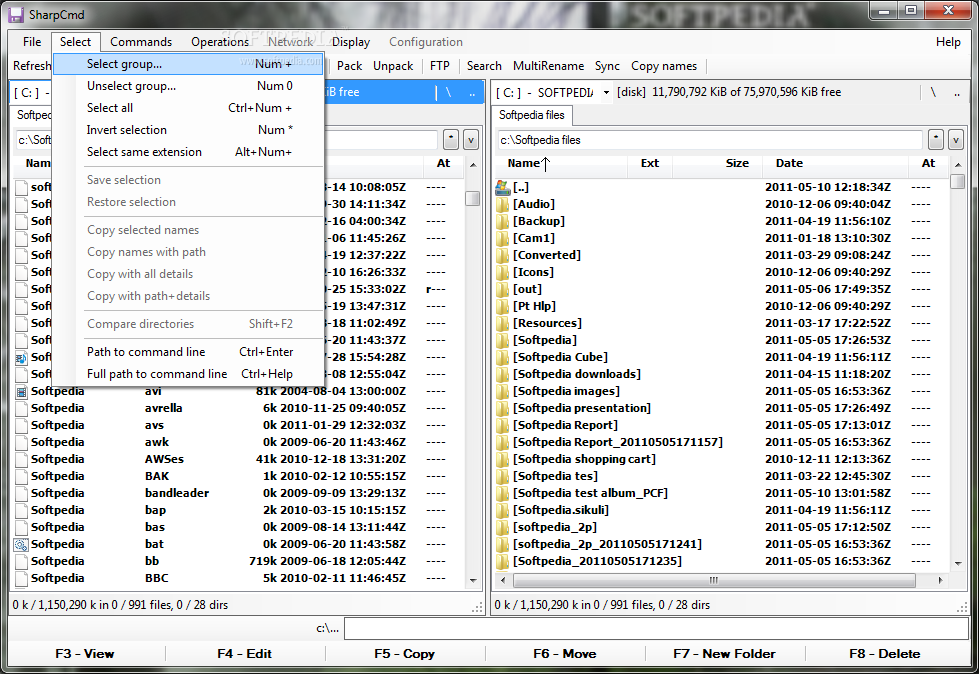Click the command line input field

pos(656,628)
